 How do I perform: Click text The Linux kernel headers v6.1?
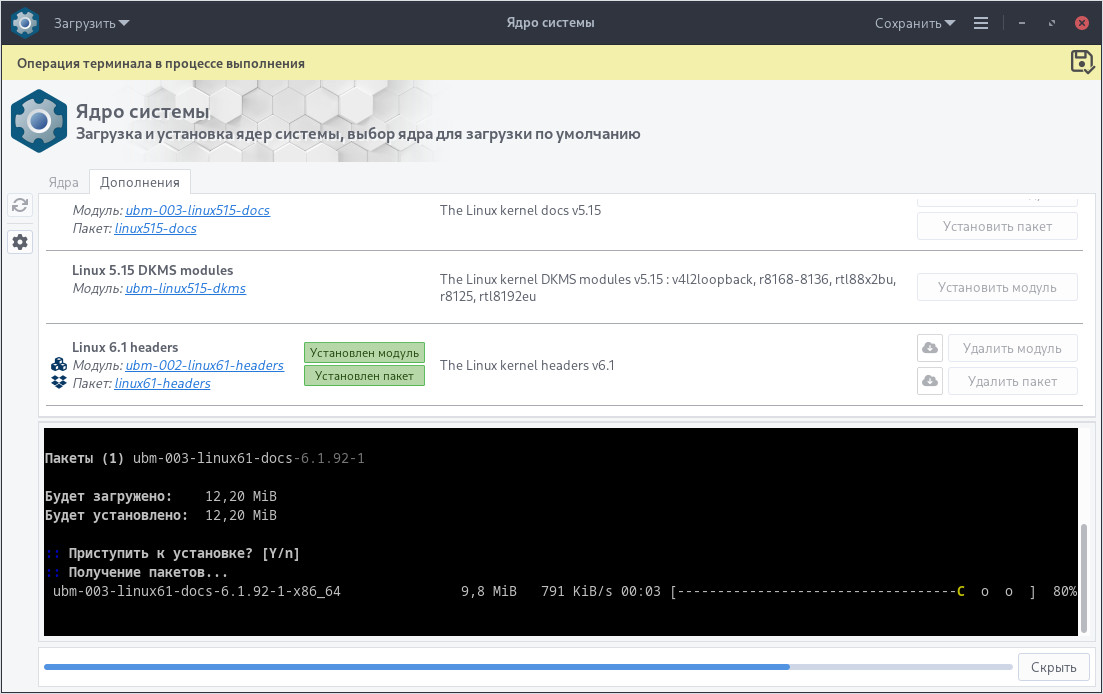(527, 366)
